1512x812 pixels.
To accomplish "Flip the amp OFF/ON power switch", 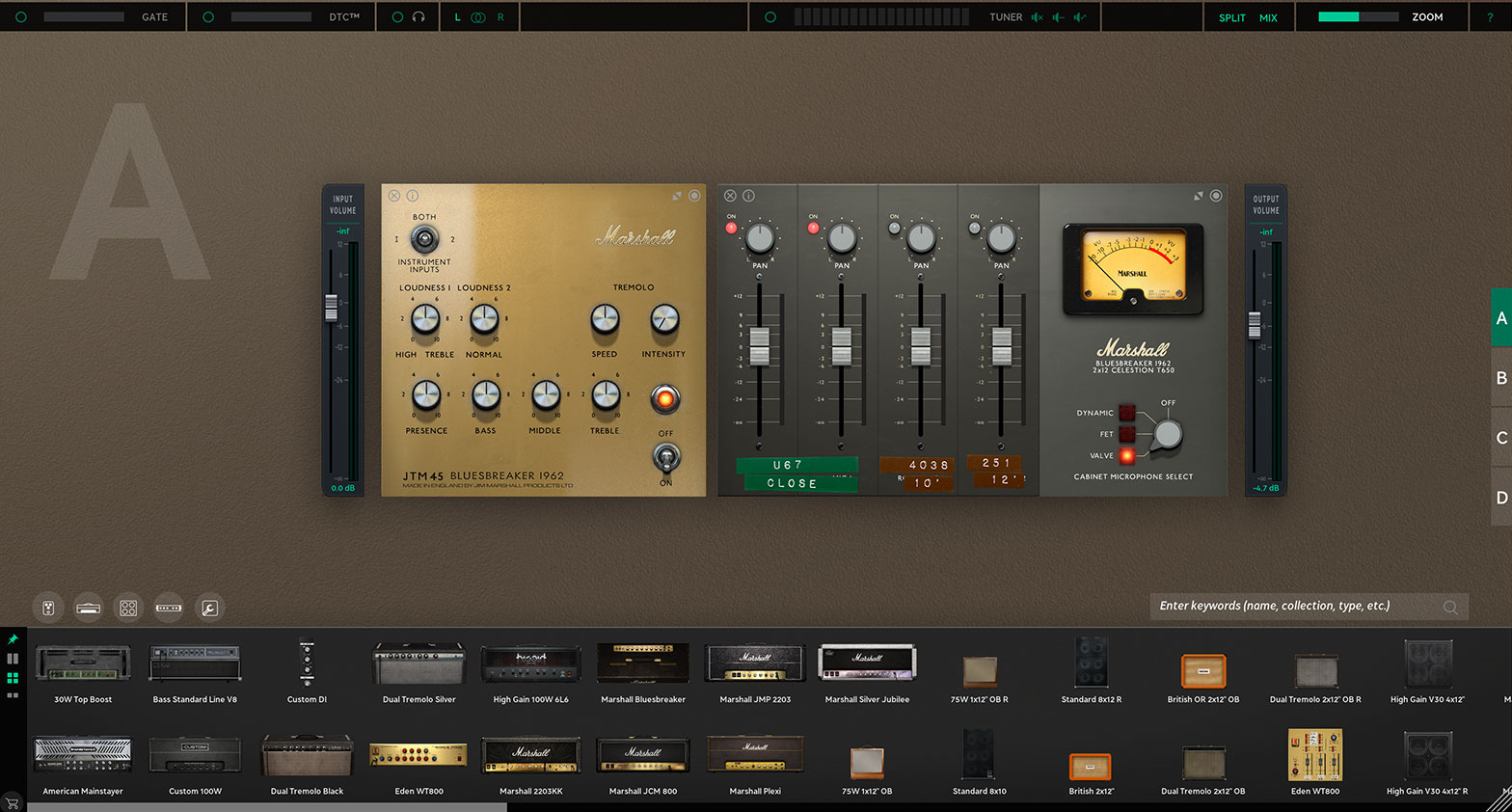I will (x=665, y=456).
